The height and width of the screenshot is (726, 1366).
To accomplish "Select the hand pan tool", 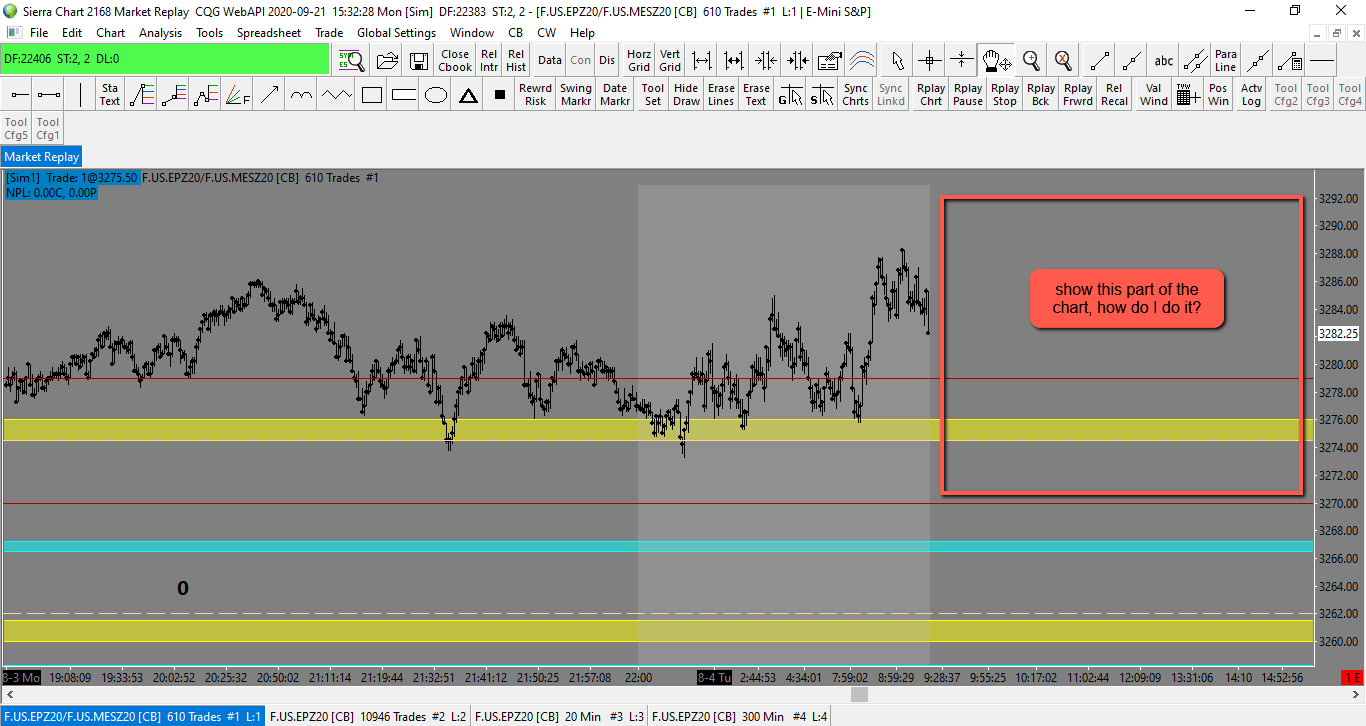I will pos(997,60).
